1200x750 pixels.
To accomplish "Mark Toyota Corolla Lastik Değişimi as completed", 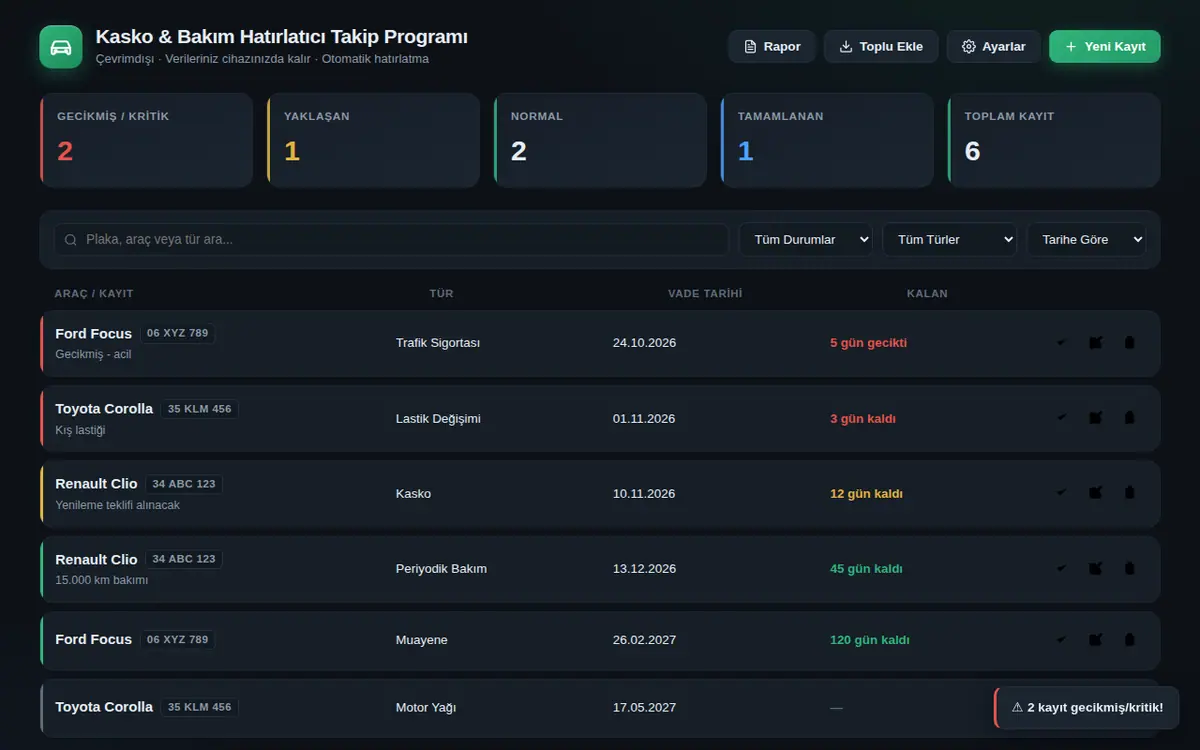I will tap(1062, 418).
